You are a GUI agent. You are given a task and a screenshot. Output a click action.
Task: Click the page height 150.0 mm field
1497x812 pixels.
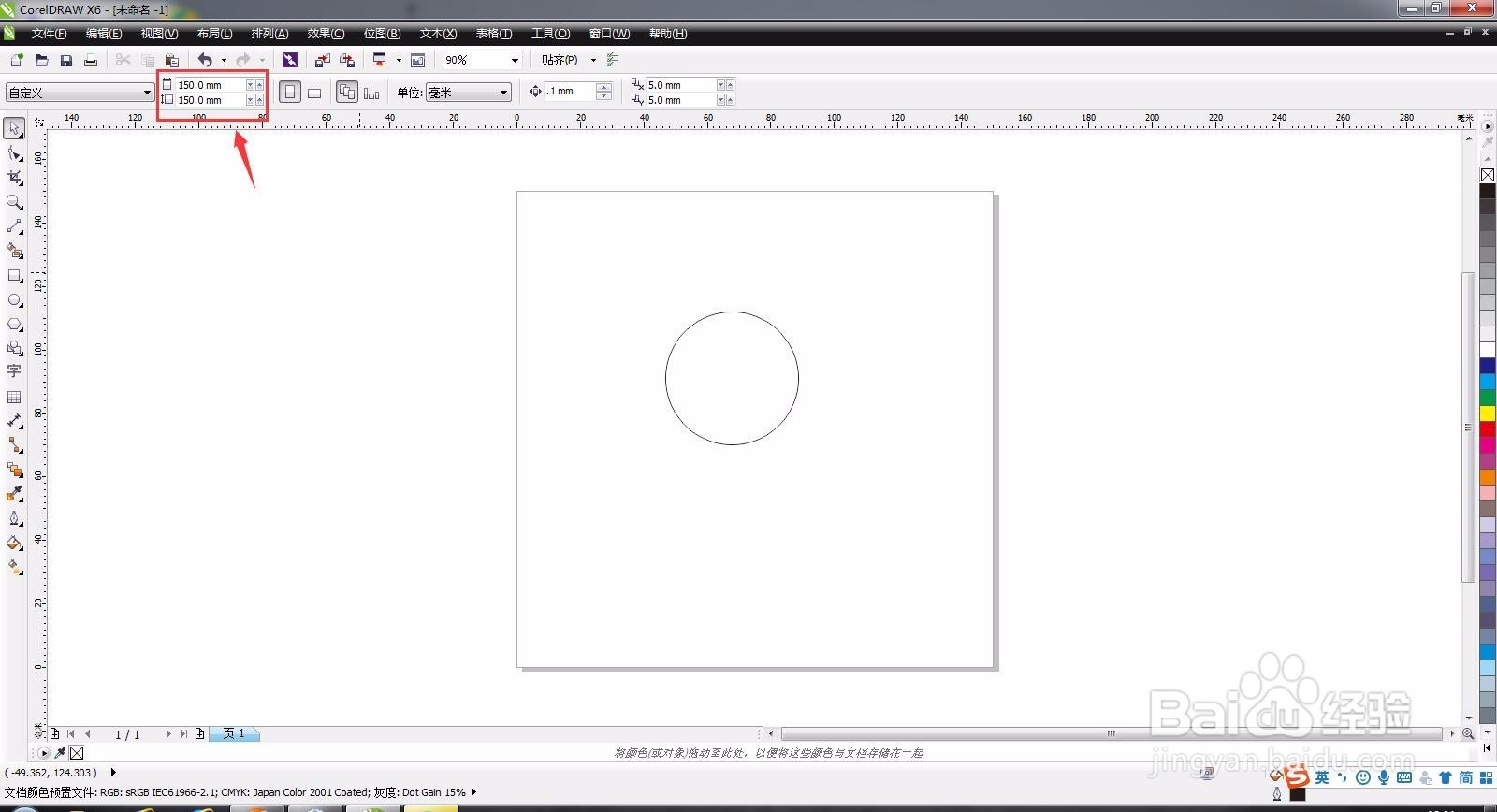pyautogui.click(x=210, y=100)
